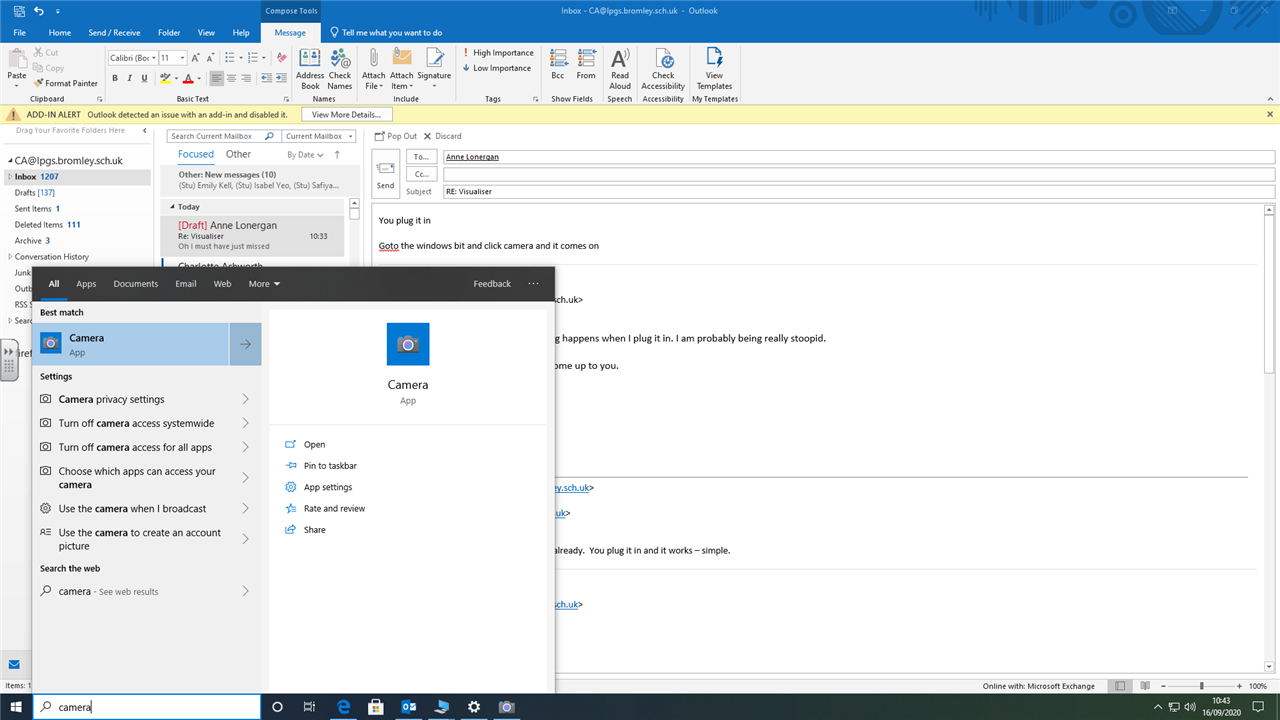Screen dimensions: 1280x720
Task: Open Microsoft Store from taskbar
Action: tap(375, 707)
